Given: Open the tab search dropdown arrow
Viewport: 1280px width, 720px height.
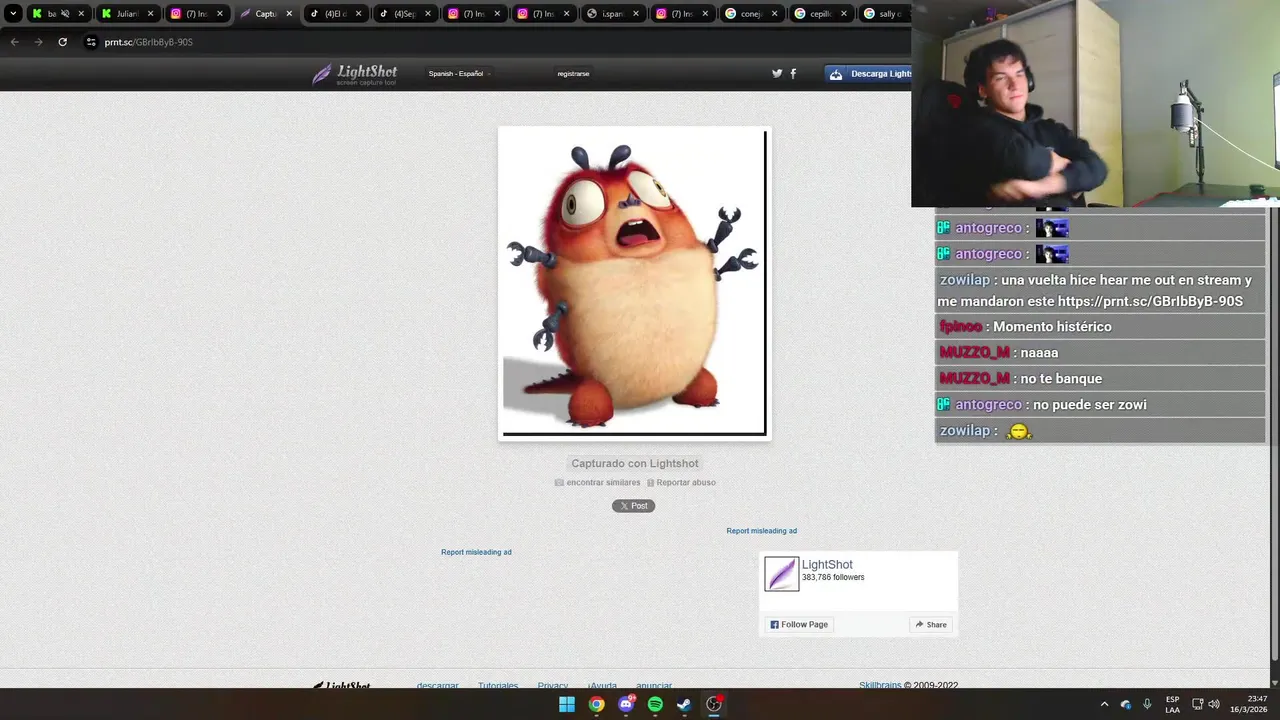Looking at the screenshot, I should point(13,14).
